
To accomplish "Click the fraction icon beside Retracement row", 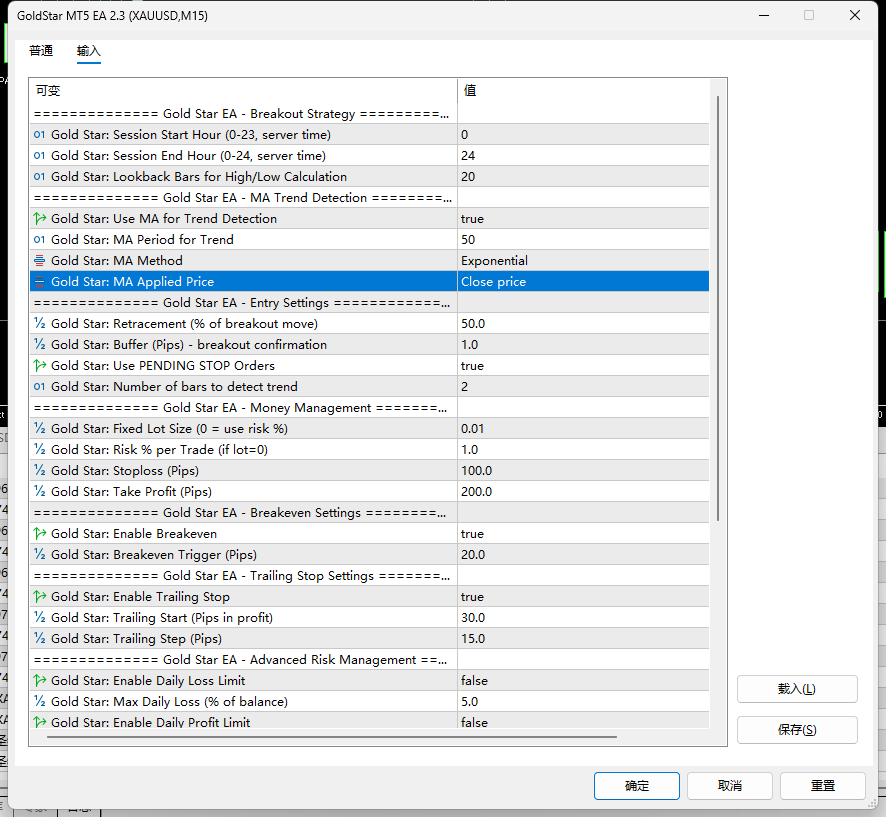I will (40, 324).
